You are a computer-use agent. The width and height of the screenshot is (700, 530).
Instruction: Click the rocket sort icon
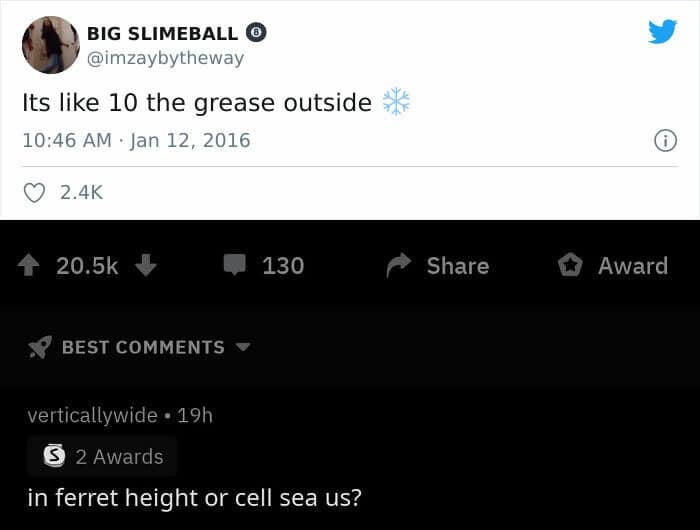point(40,347)
